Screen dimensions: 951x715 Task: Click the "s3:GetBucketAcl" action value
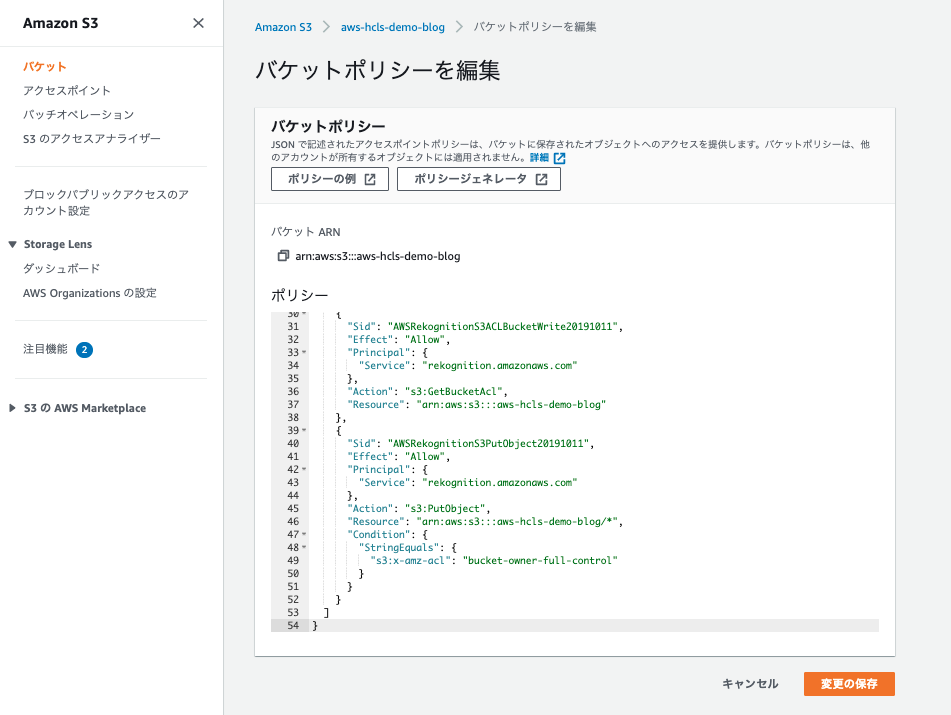coord(453,391)
